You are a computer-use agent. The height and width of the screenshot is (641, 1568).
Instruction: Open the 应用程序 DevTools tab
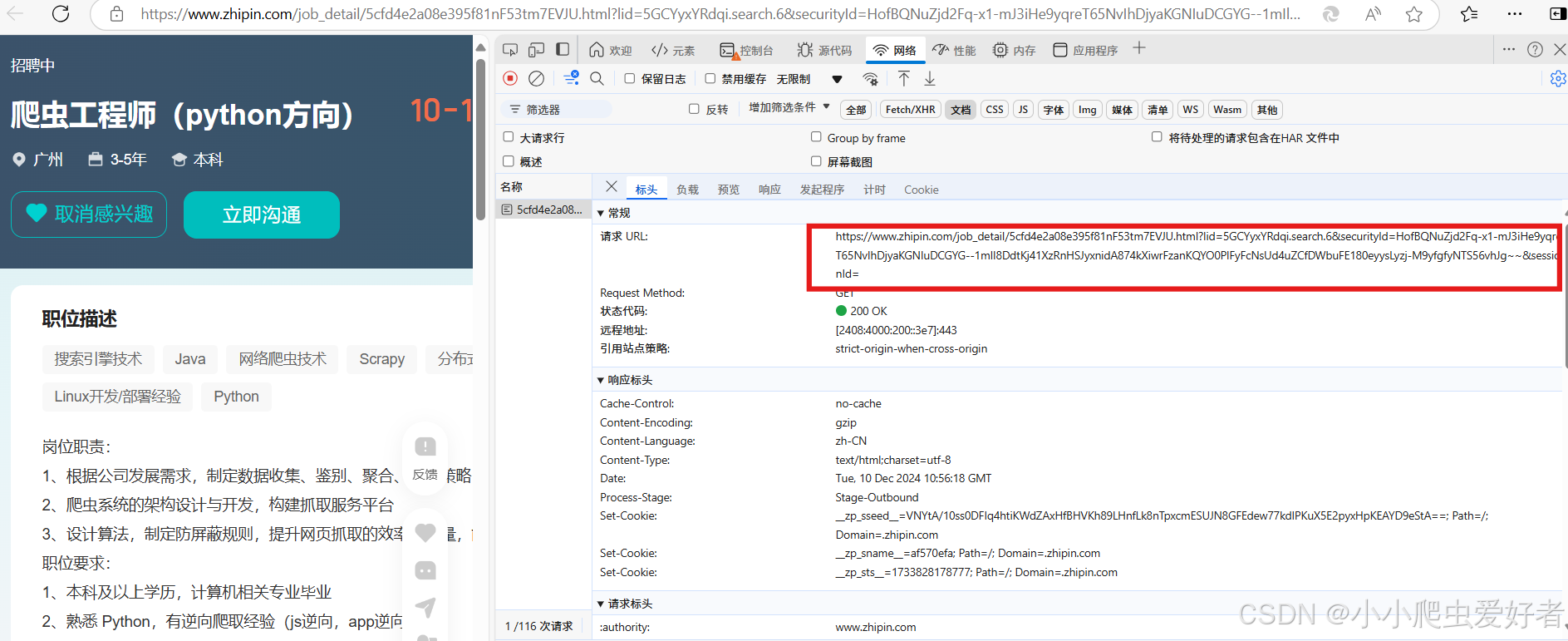coord(1085,51)
